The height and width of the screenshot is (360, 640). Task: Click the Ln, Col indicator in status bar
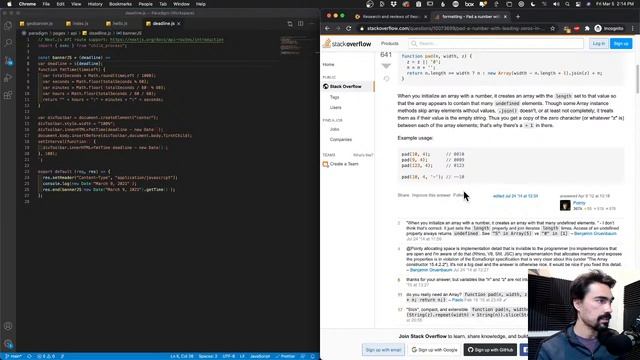click(x=182, y=356)
